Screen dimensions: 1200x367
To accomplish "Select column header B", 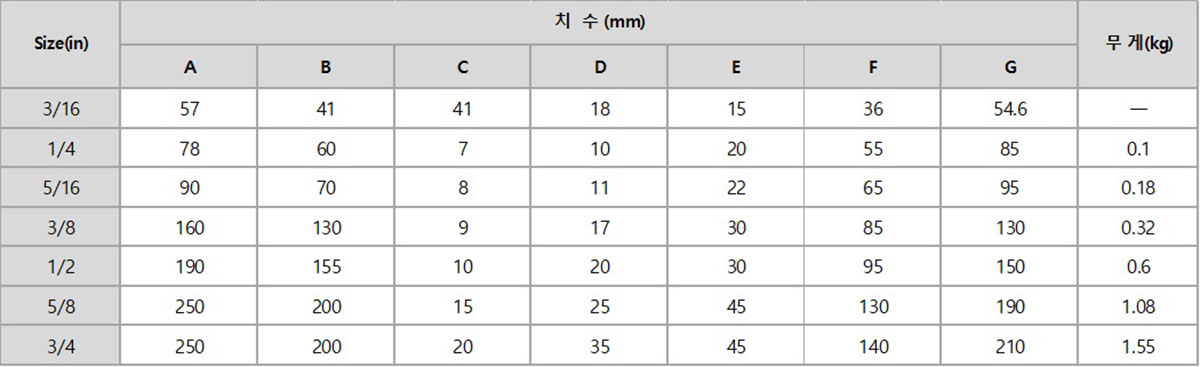I will point(326,67).
